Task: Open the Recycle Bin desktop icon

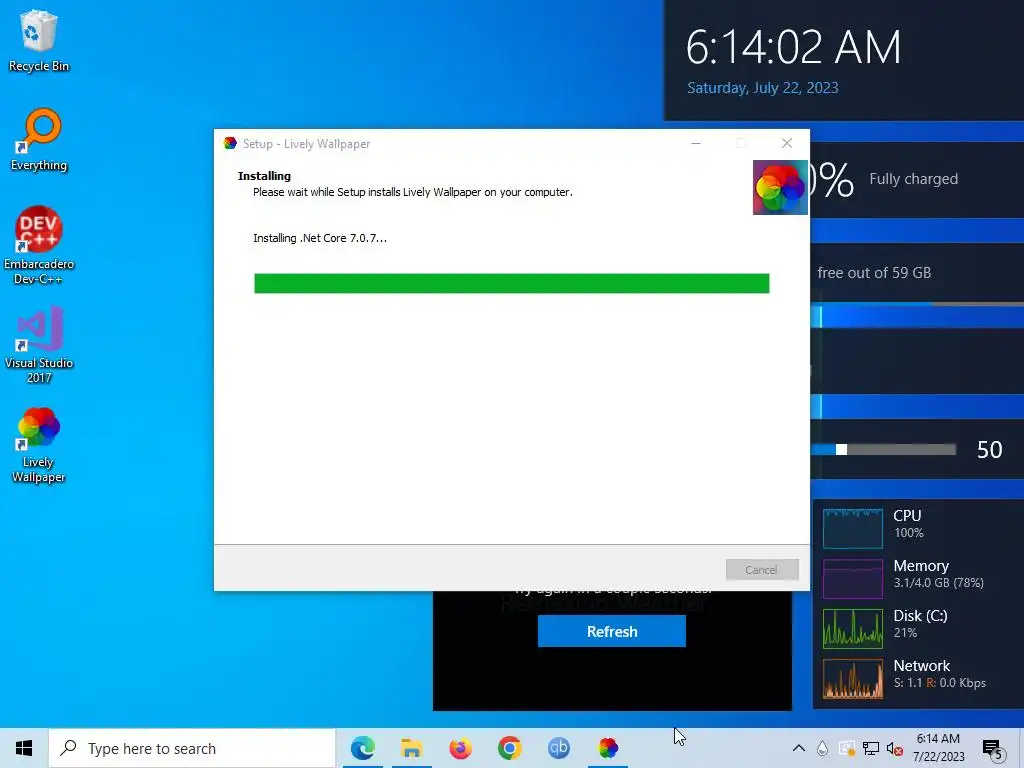Action: (x=39, y=40)
